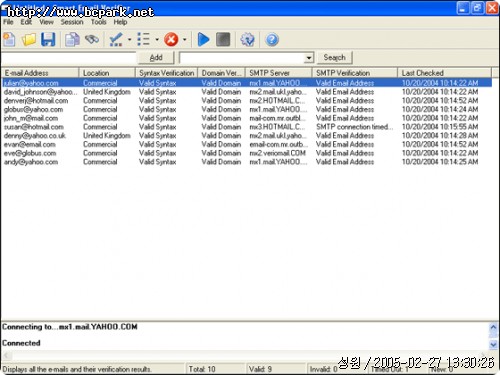Image resolution: width=500 pixels, height=375 pixels.
Task: Sort by the Syntax Verification column header
Action: (x=166, y=73)
